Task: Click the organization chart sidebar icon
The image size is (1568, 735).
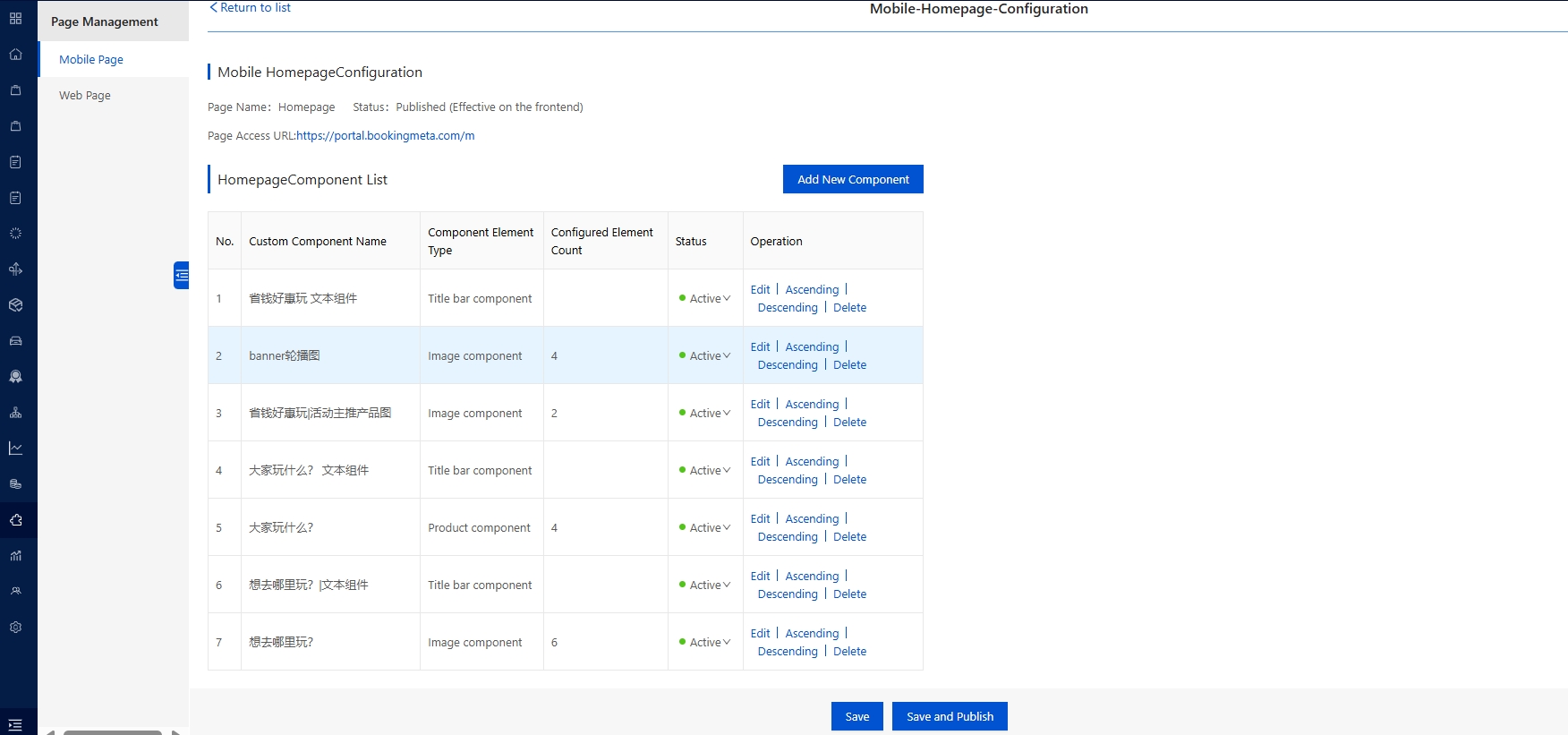Action: coord(15,413)
